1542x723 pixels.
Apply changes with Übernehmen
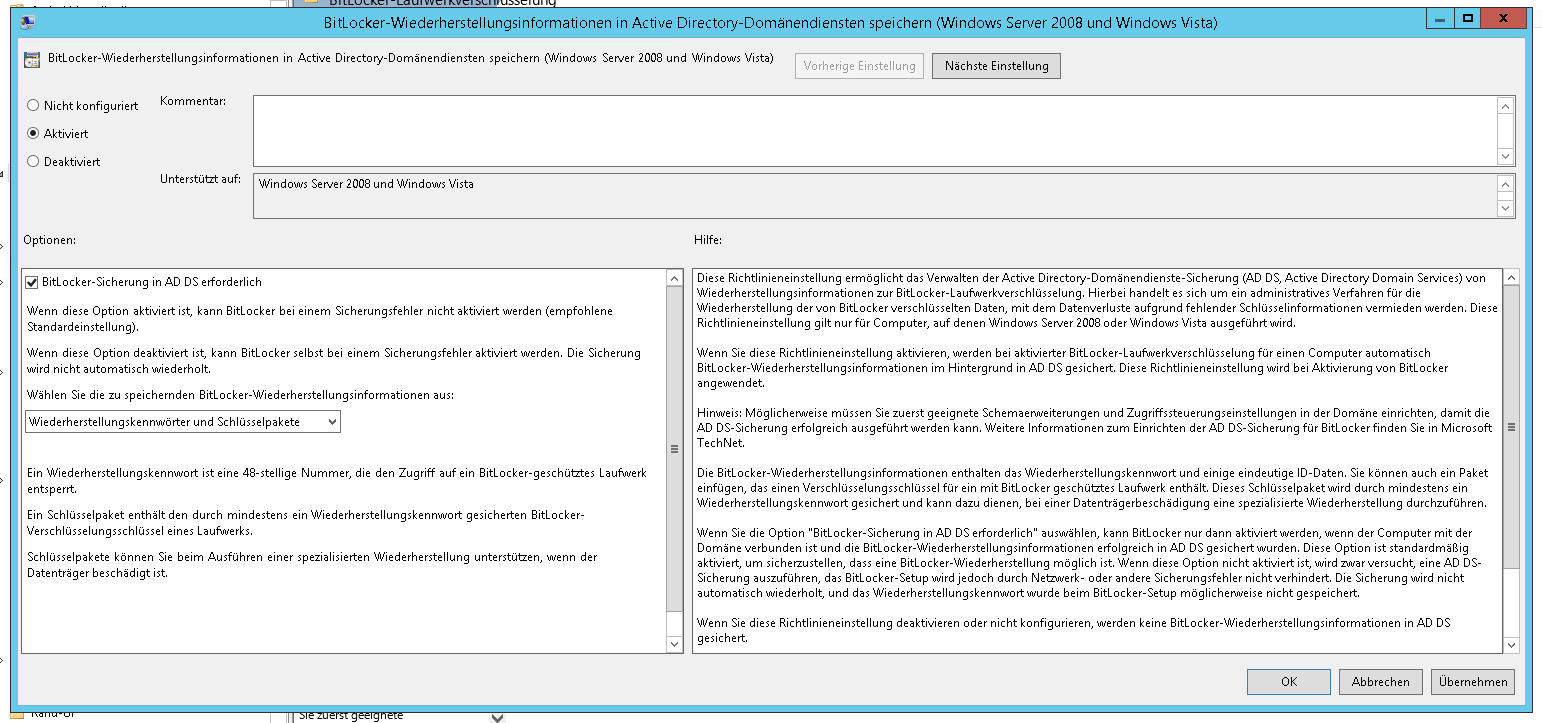(1472, 682)
